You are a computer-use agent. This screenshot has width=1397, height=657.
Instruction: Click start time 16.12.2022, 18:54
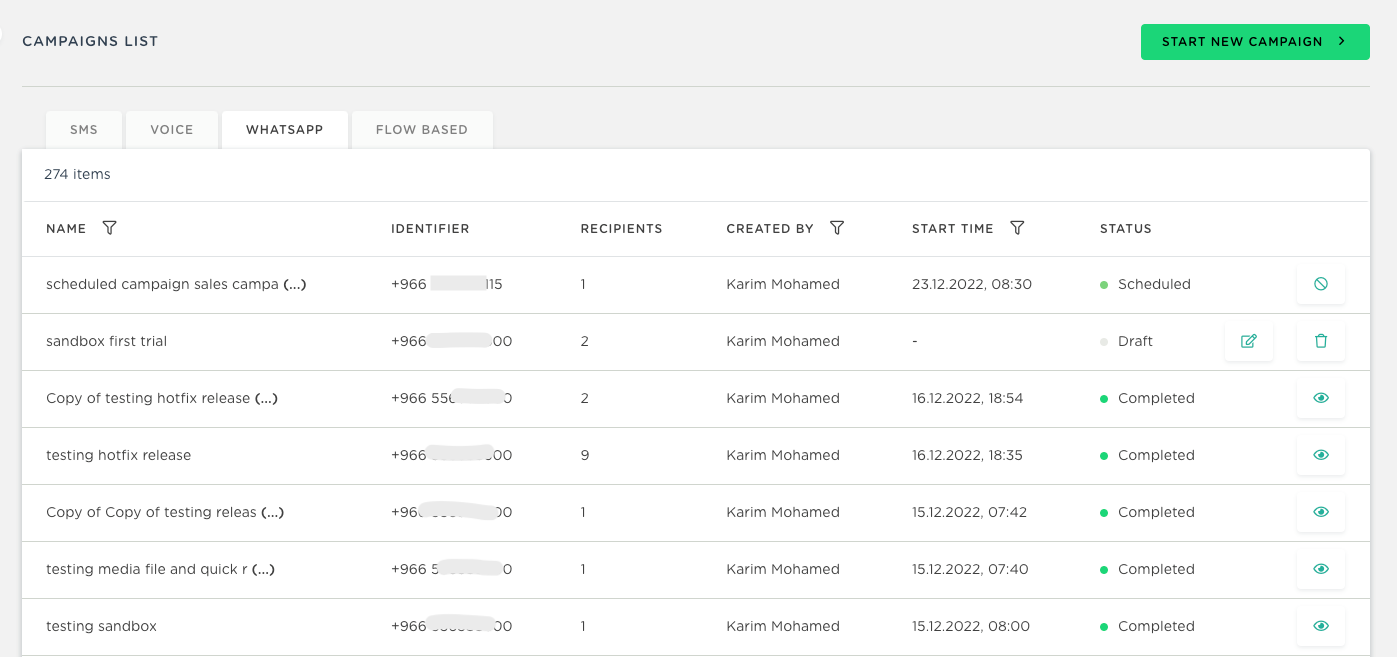pyautogui.click(x=968, y=398)
